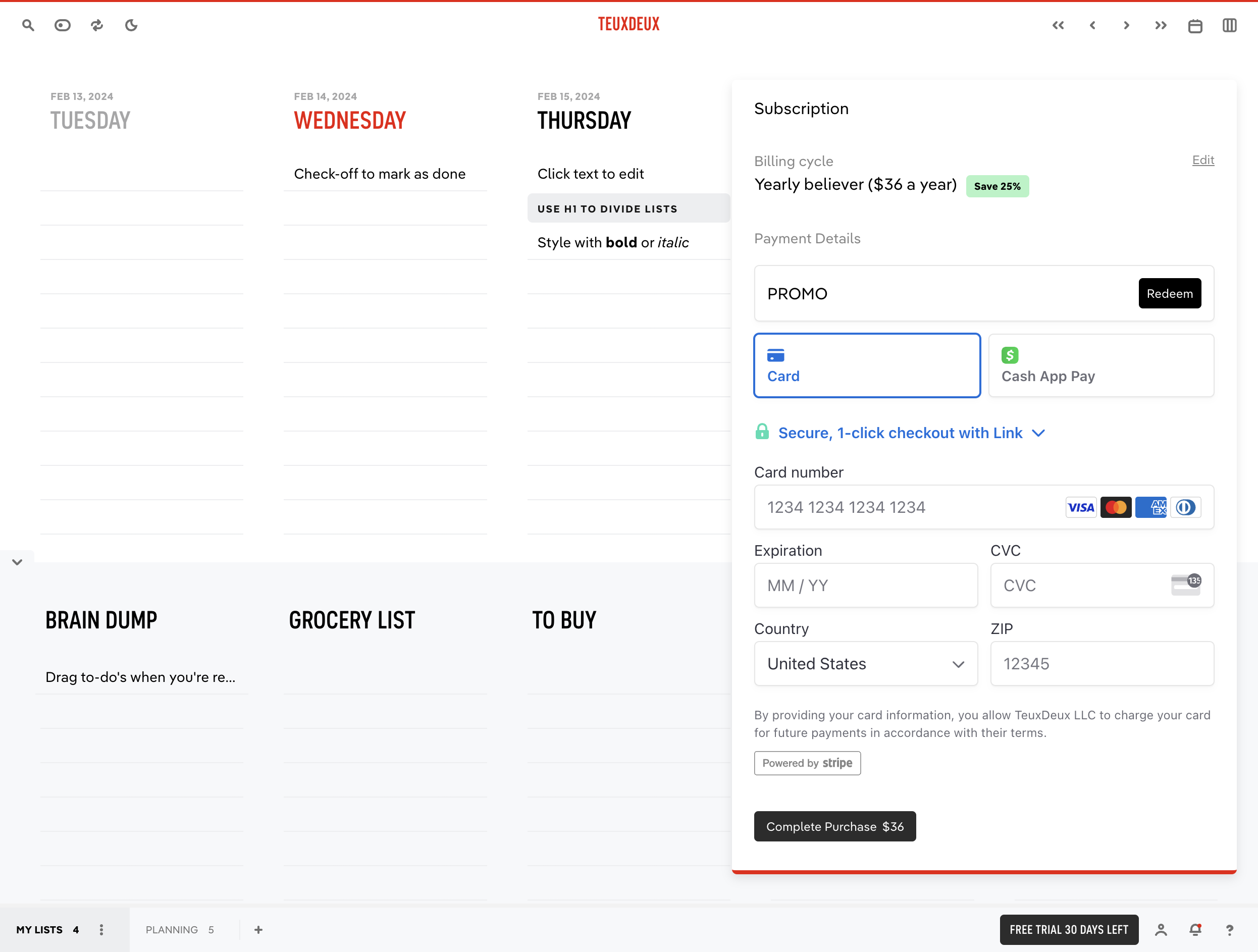
Task: Click 'Check-off to mark as done' item
Action: coord(379,174)
